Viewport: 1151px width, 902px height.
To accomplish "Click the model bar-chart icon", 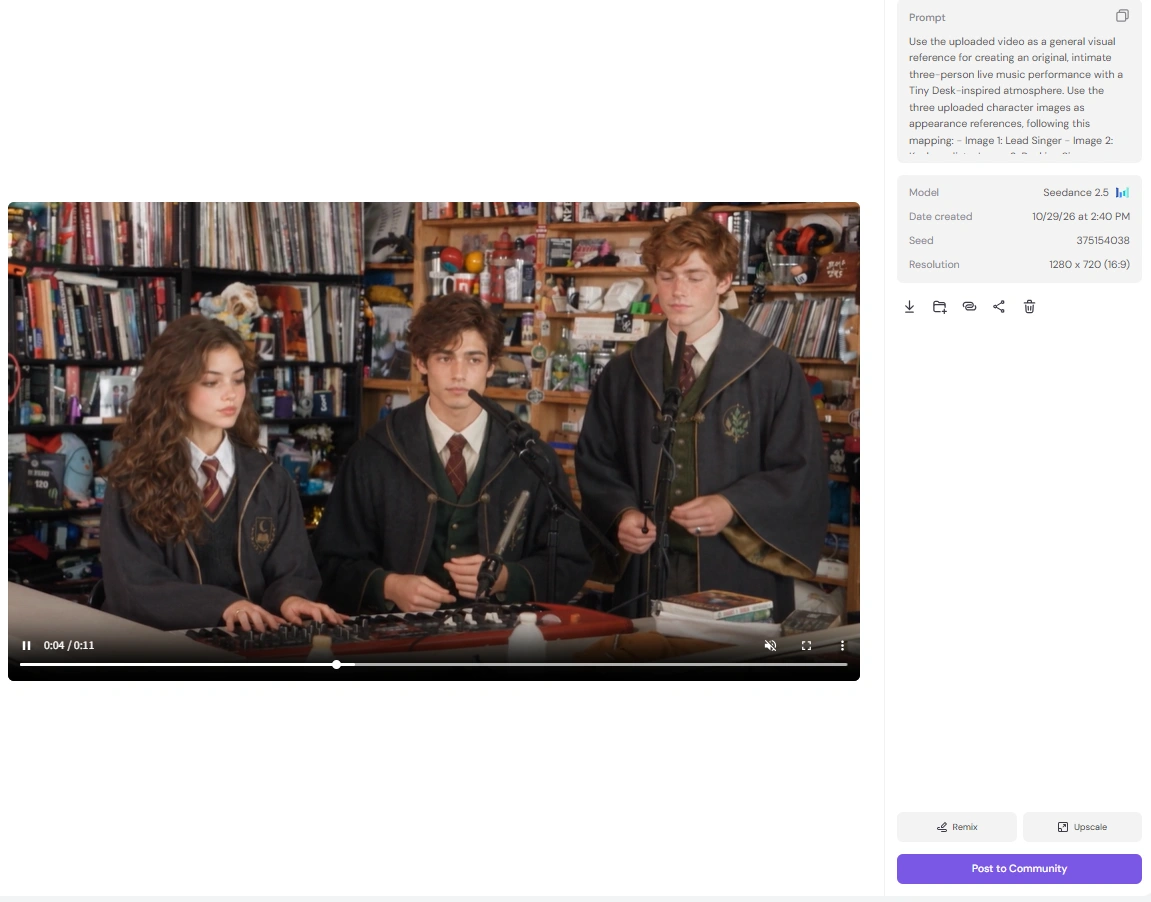I will (x=1122, y=192).
